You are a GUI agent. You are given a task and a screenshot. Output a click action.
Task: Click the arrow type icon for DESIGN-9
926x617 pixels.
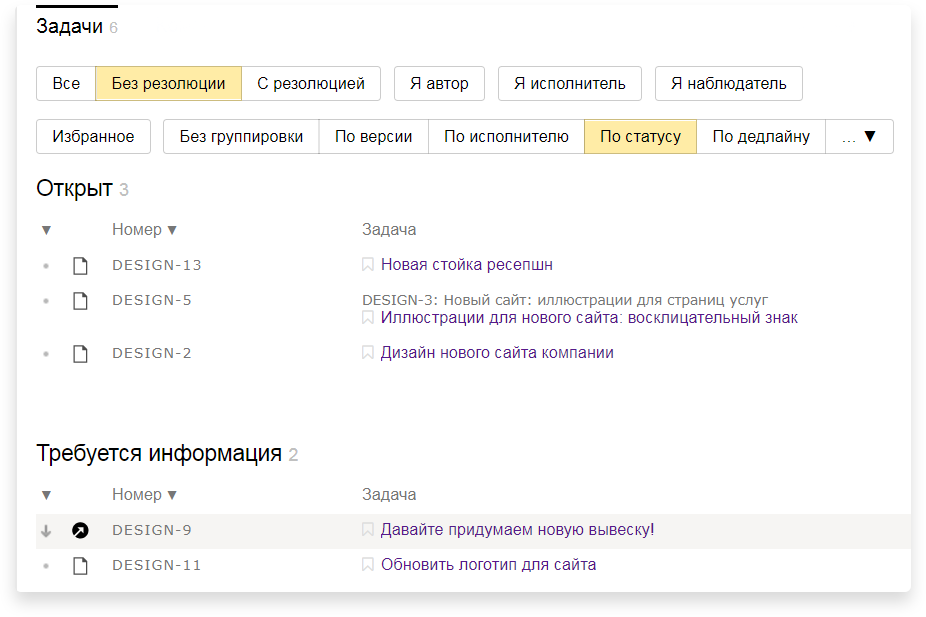(80, 530)
